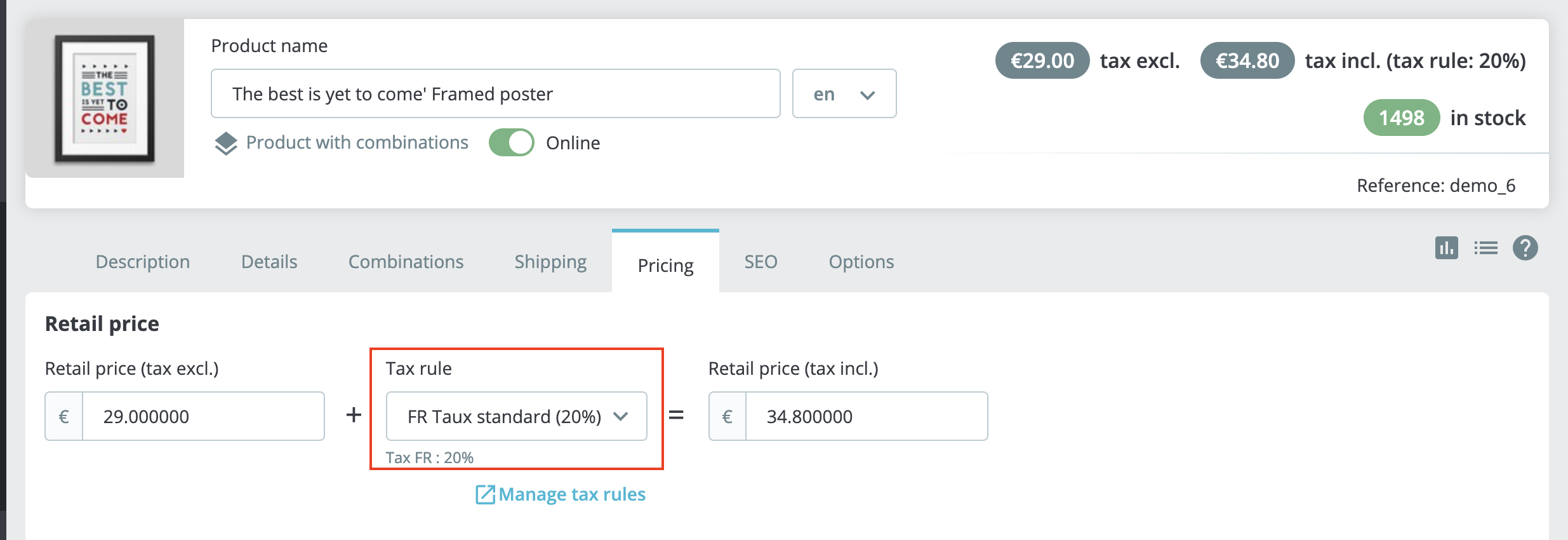Switch to the Options tab
The height and width of the screenshot is (540, 1568).
pos(861,261)
